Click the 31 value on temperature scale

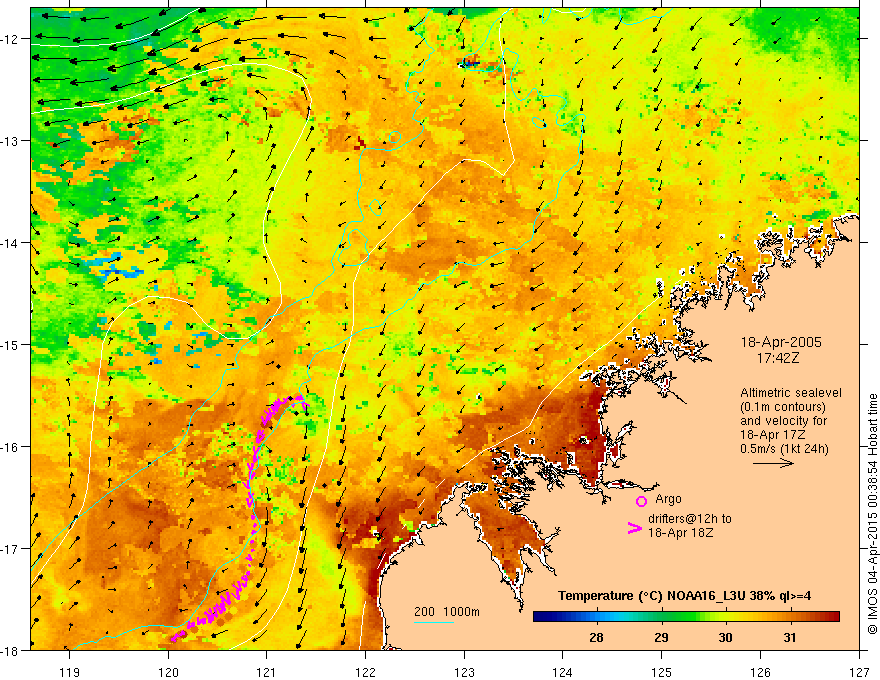point(790,637)
